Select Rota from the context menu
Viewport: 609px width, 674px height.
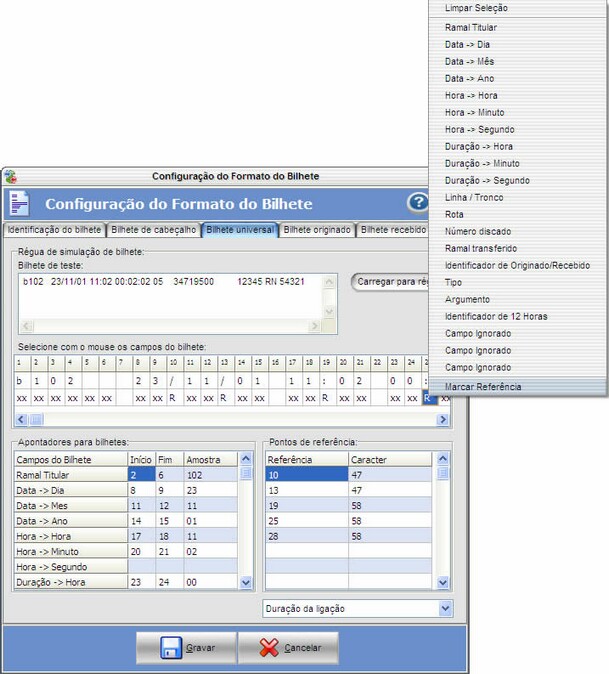(454, 214)
